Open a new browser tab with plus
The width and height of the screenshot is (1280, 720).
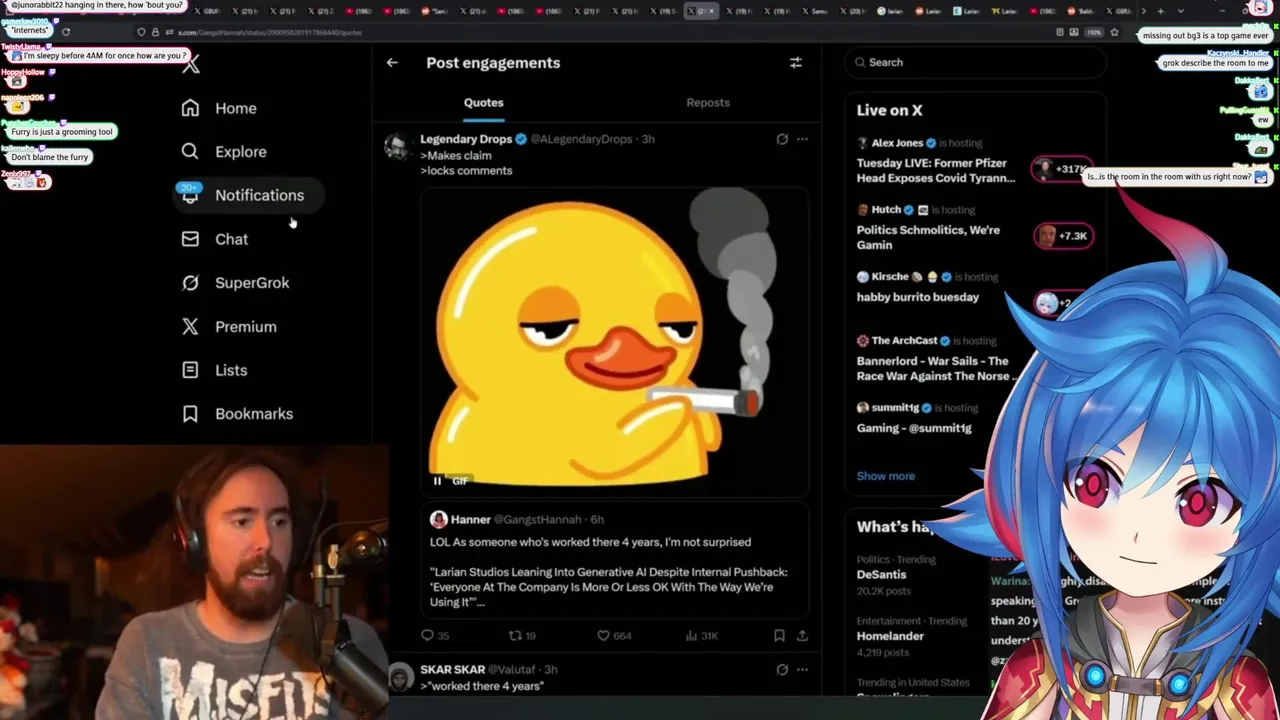point(1160,11)
